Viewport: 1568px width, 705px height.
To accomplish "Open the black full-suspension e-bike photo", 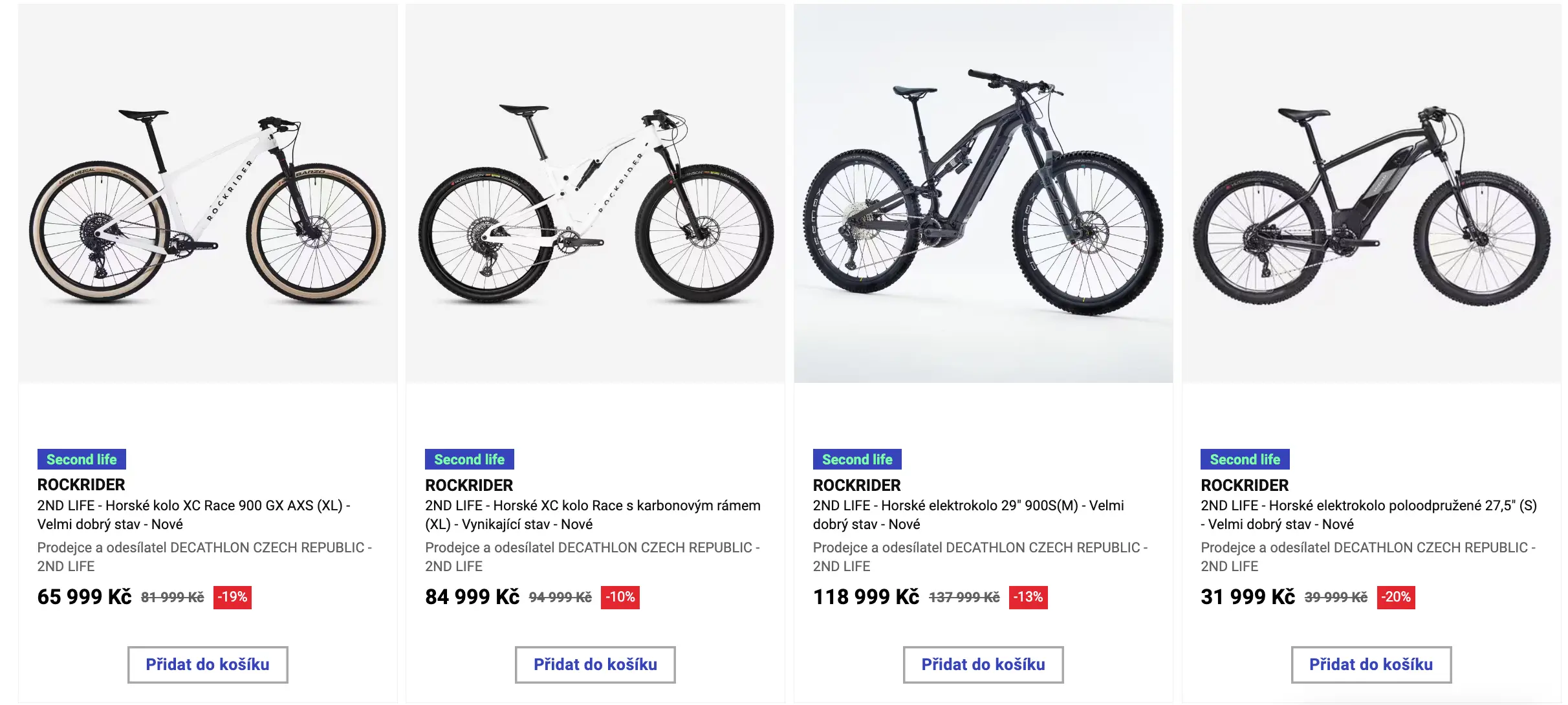I will (x=983, y=194).
